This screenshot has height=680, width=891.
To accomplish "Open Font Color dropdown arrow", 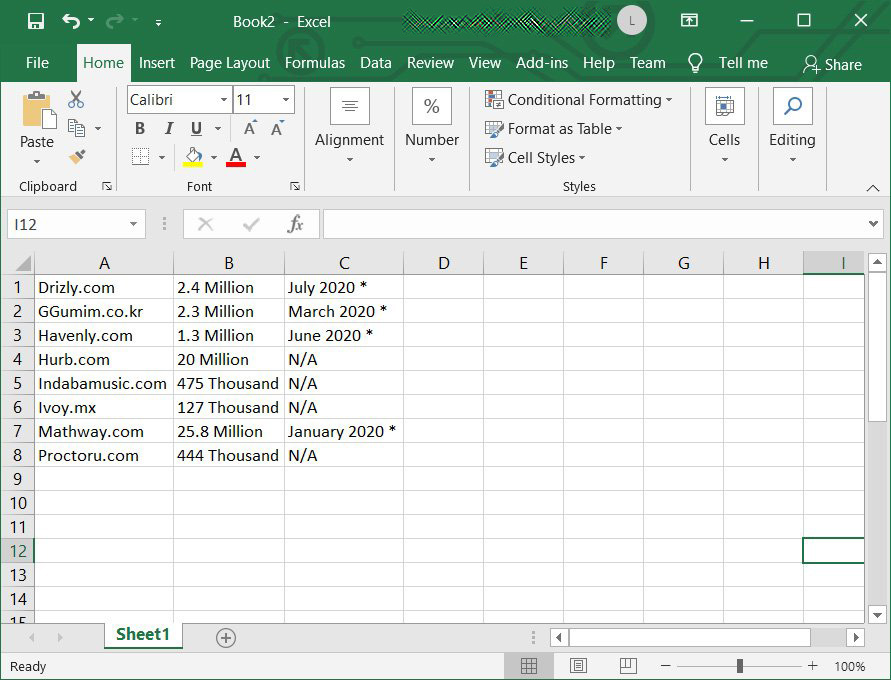I will [x=257, y=157].
